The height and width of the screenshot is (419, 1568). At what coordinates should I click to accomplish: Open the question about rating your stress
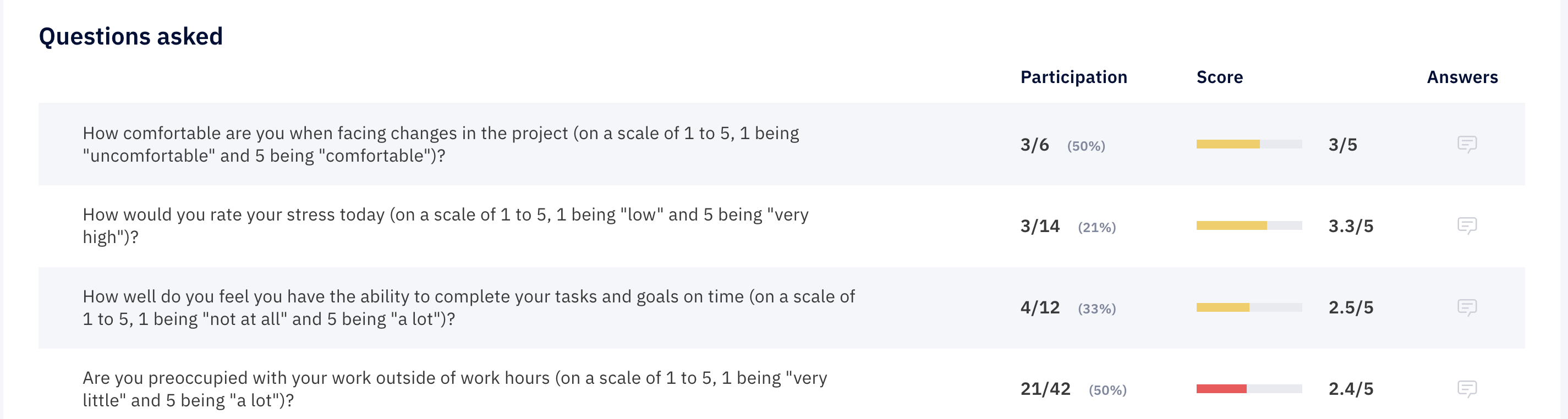coord(446,225)
